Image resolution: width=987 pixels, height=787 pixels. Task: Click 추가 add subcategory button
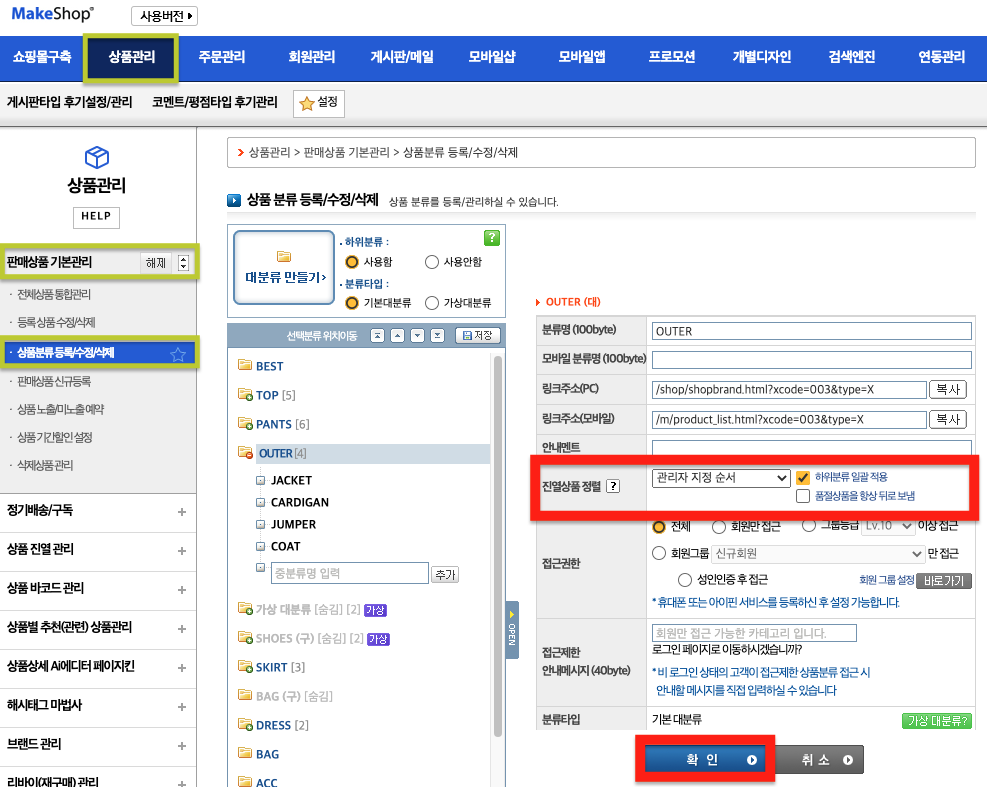coord(445,574)
